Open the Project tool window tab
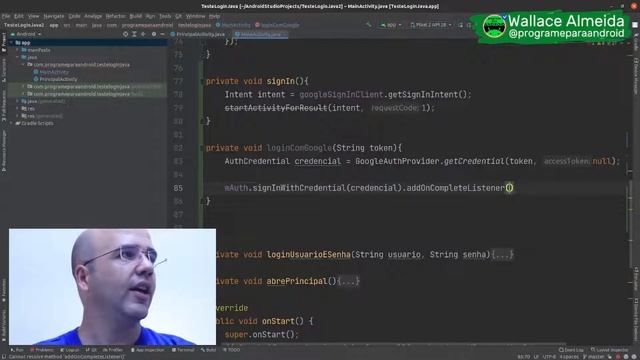The width and height of the screenshot is (640, 360). tap(4, 42)
